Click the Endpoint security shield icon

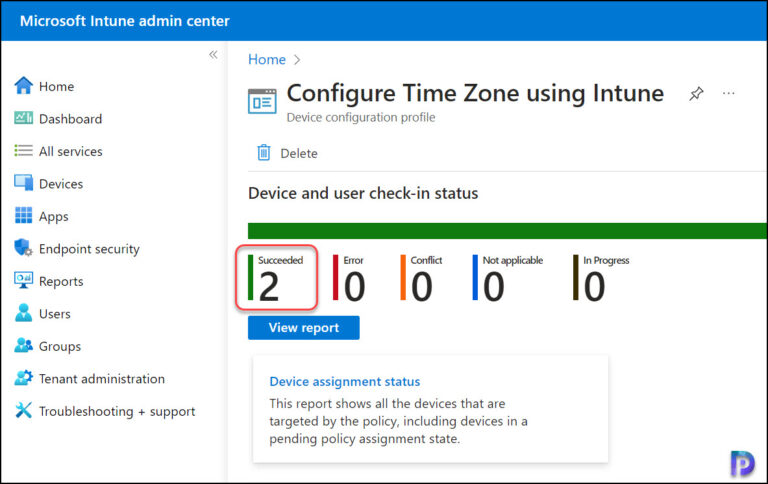23,248
